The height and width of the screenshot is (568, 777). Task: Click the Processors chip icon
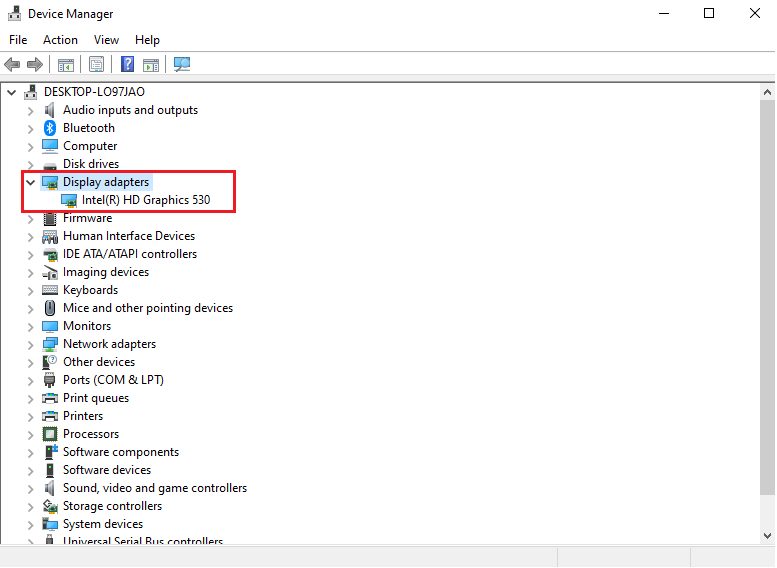pos(50,434)
